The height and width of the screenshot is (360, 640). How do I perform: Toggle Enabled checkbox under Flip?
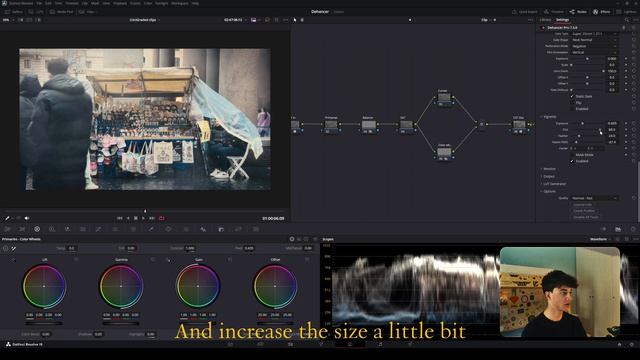pos(572,109)
